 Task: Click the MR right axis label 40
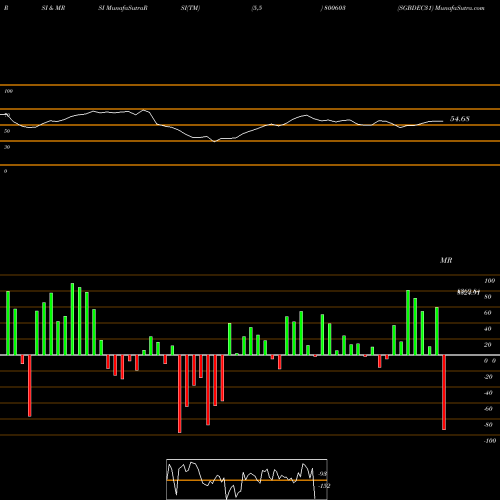(488, 329)
